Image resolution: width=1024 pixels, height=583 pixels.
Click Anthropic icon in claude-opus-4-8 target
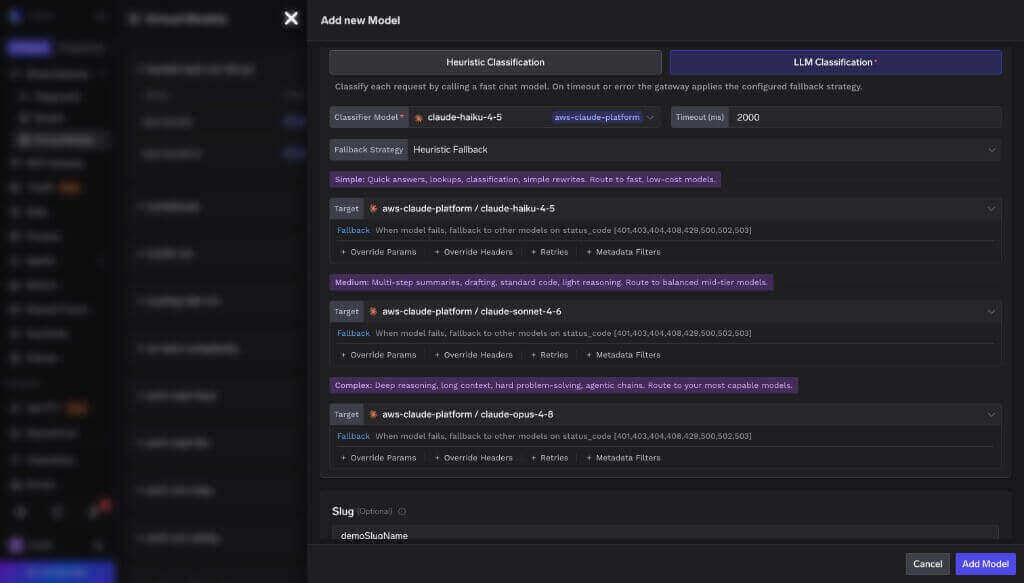[x=373, y=415]
